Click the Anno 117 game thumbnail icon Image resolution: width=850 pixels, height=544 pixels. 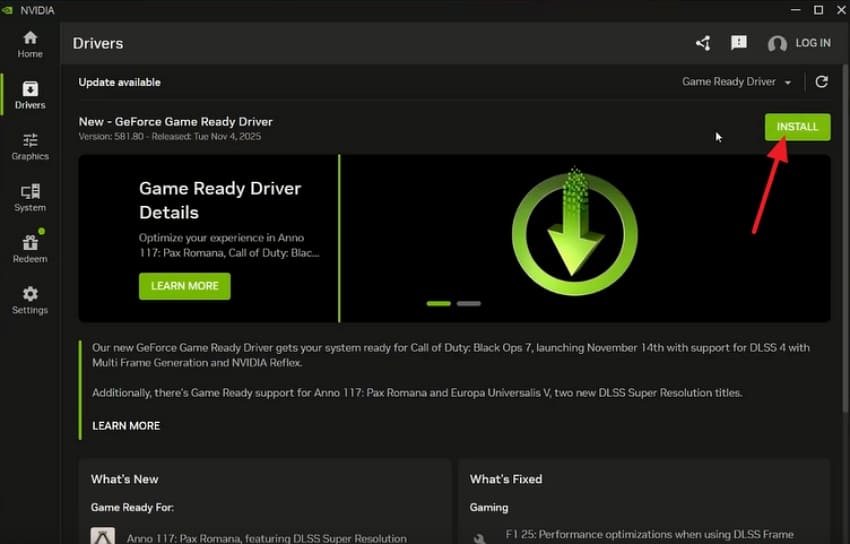102,536
